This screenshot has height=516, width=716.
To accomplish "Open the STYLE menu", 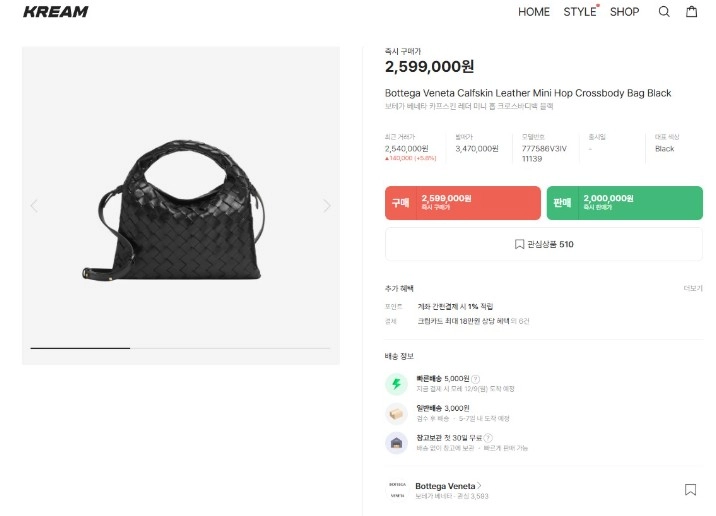I will tap(579, 12).
